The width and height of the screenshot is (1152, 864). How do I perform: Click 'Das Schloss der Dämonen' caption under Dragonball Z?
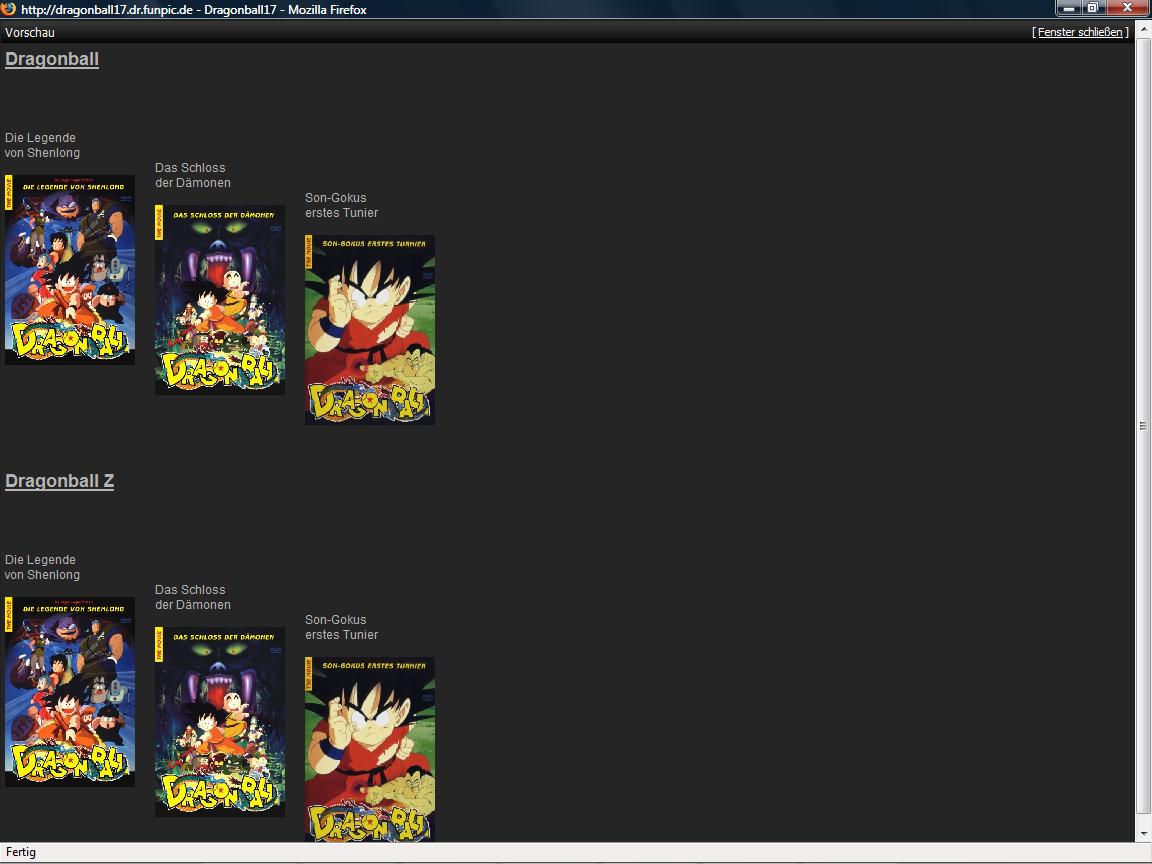[x=192, y=597]
